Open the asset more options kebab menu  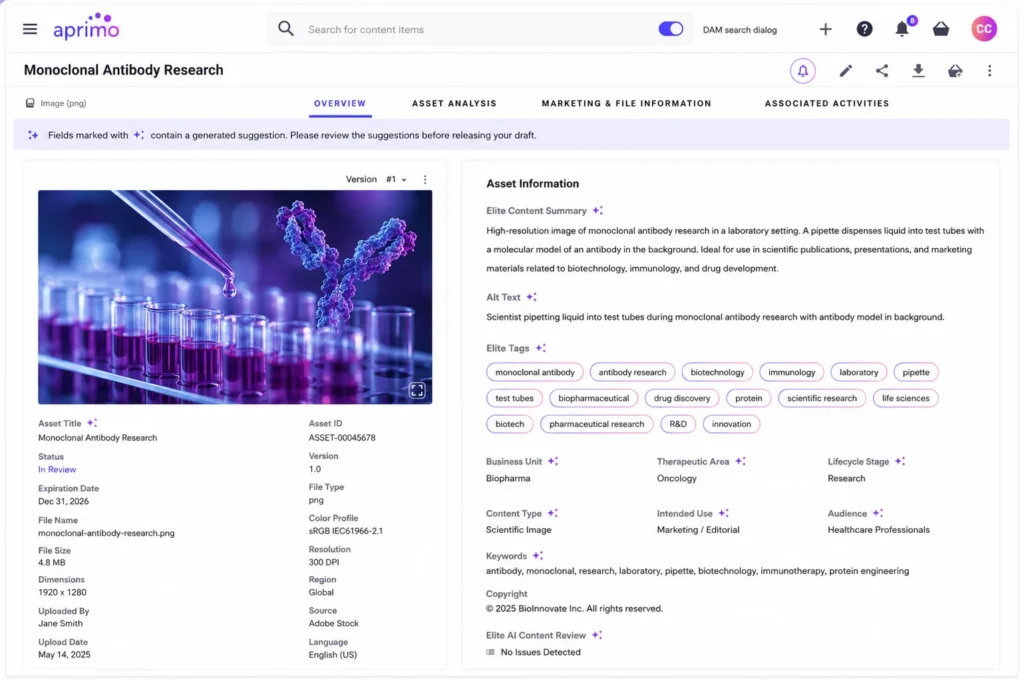pyautogui.click(x=989, y=71)
